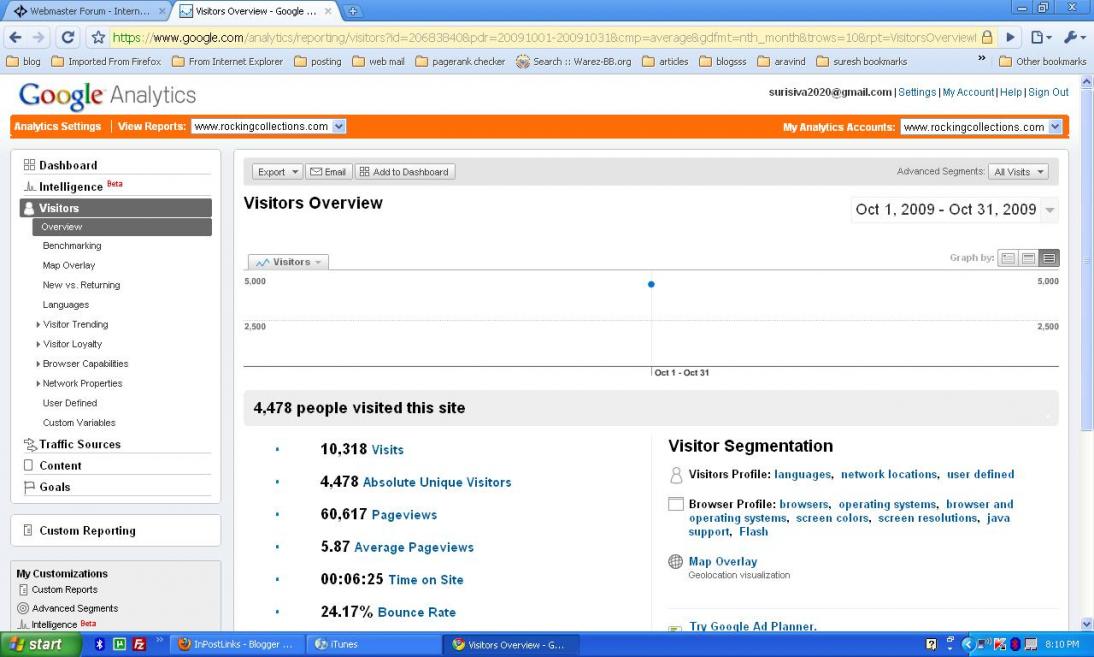Switch to the Webmaster Forum browser tab
The width and height of the screenshot is (1094, 657).
89,11
